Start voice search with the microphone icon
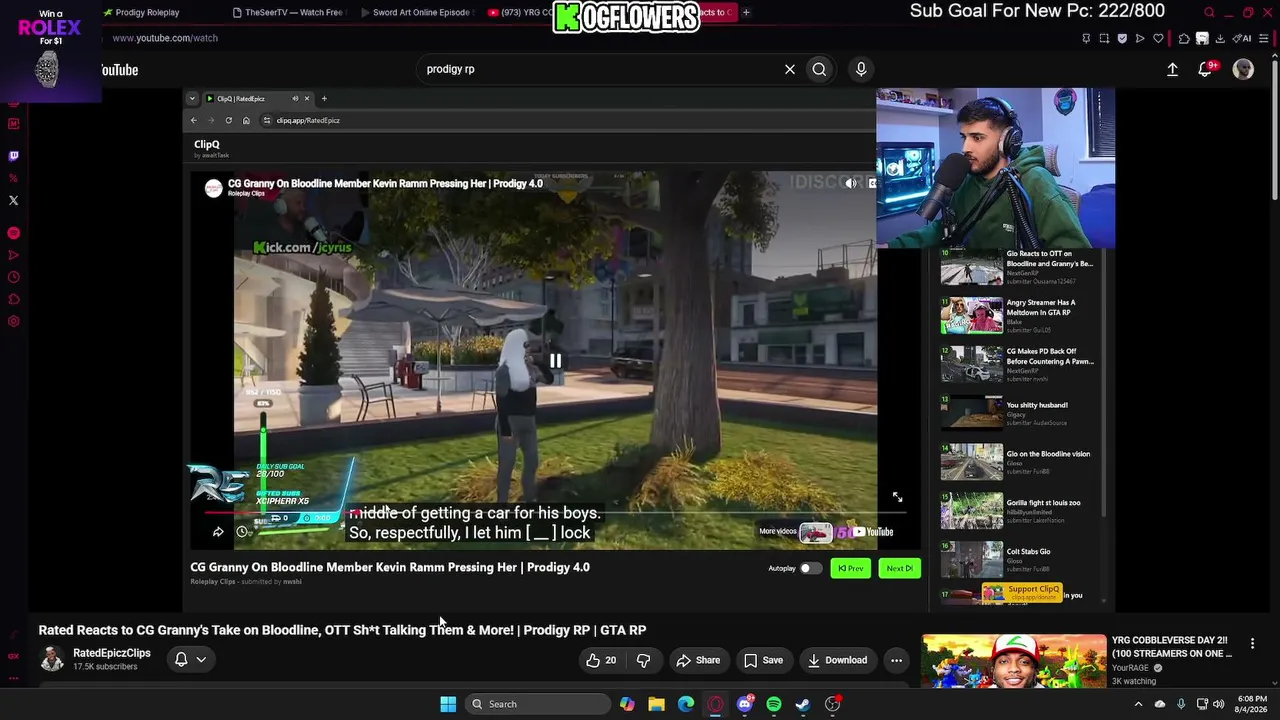Image resolution: width=1280 pixels, height=720 pixels. [x=861, y=69]
